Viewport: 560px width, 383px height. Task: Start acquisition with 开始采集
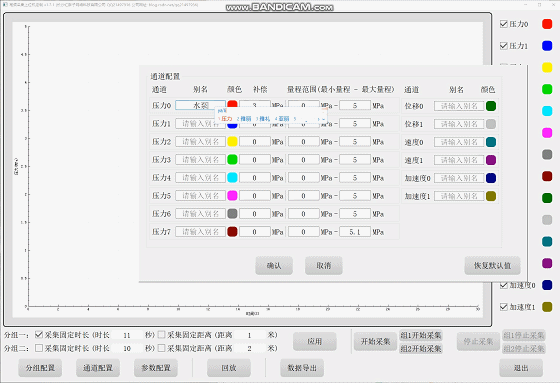click(x=375, y=341)
